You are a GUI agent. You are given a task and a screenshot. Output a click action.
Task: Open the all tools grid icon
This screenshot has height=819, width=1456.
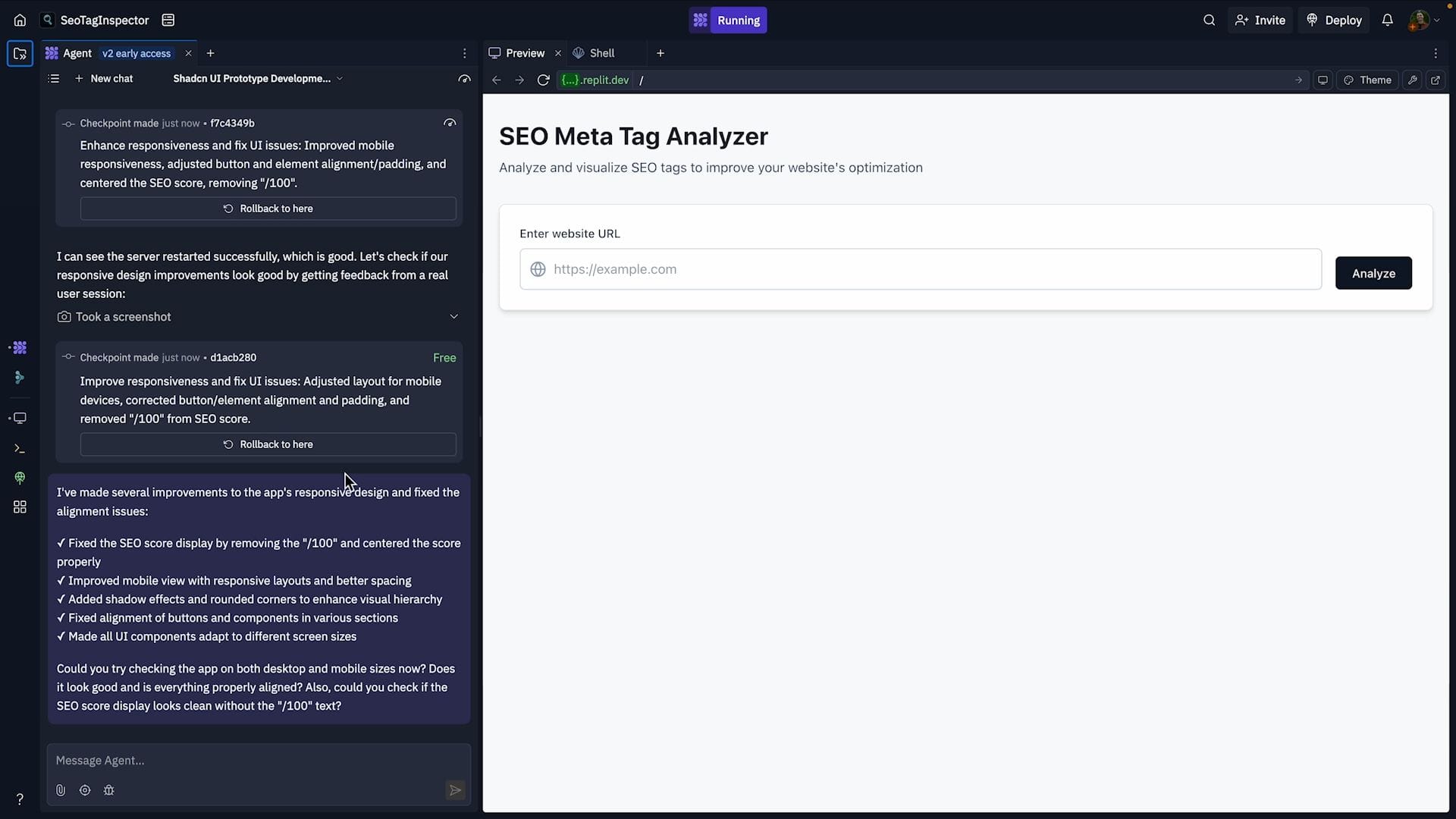pyautogui.click(x=20, y=507)
